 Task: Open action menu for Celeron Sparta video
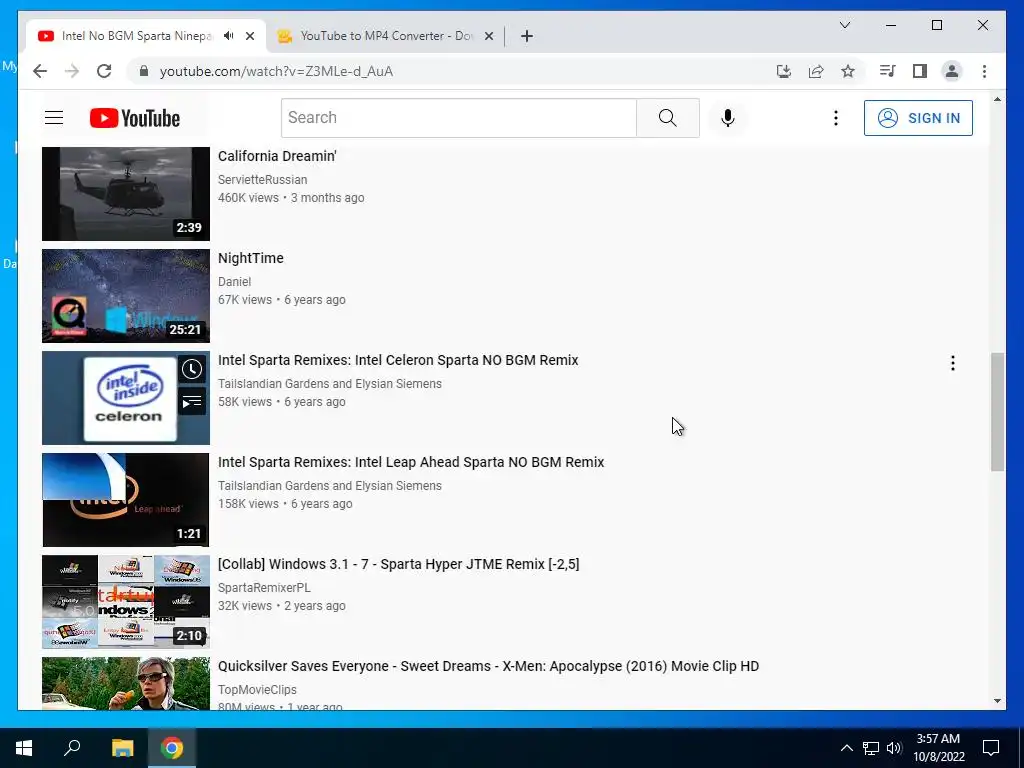tap(953, 363)
